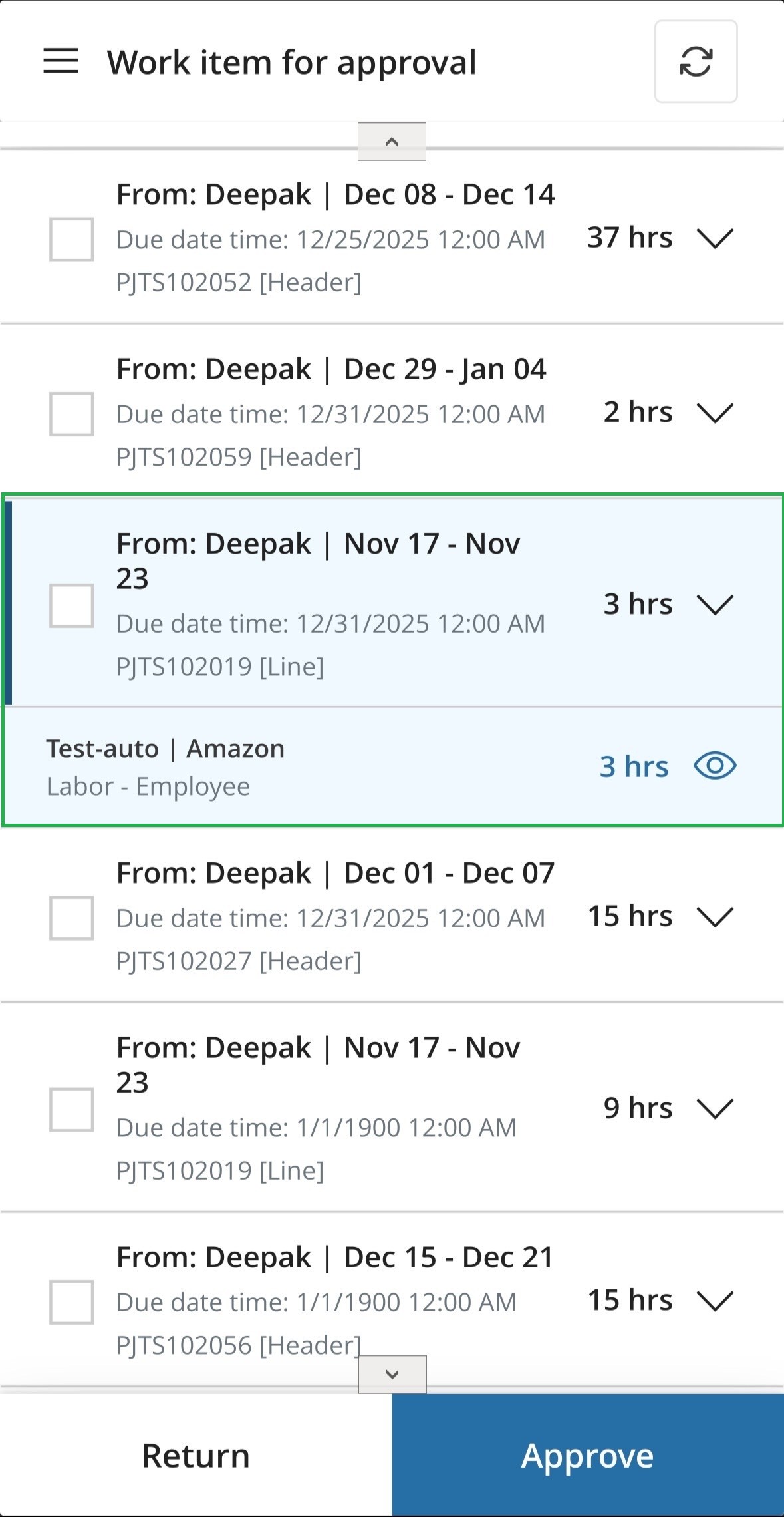784x1517 pixels.
Task: Expand the 37 hrs Dec 08 - Dec 14 item
Action: [x=715, y=238]
